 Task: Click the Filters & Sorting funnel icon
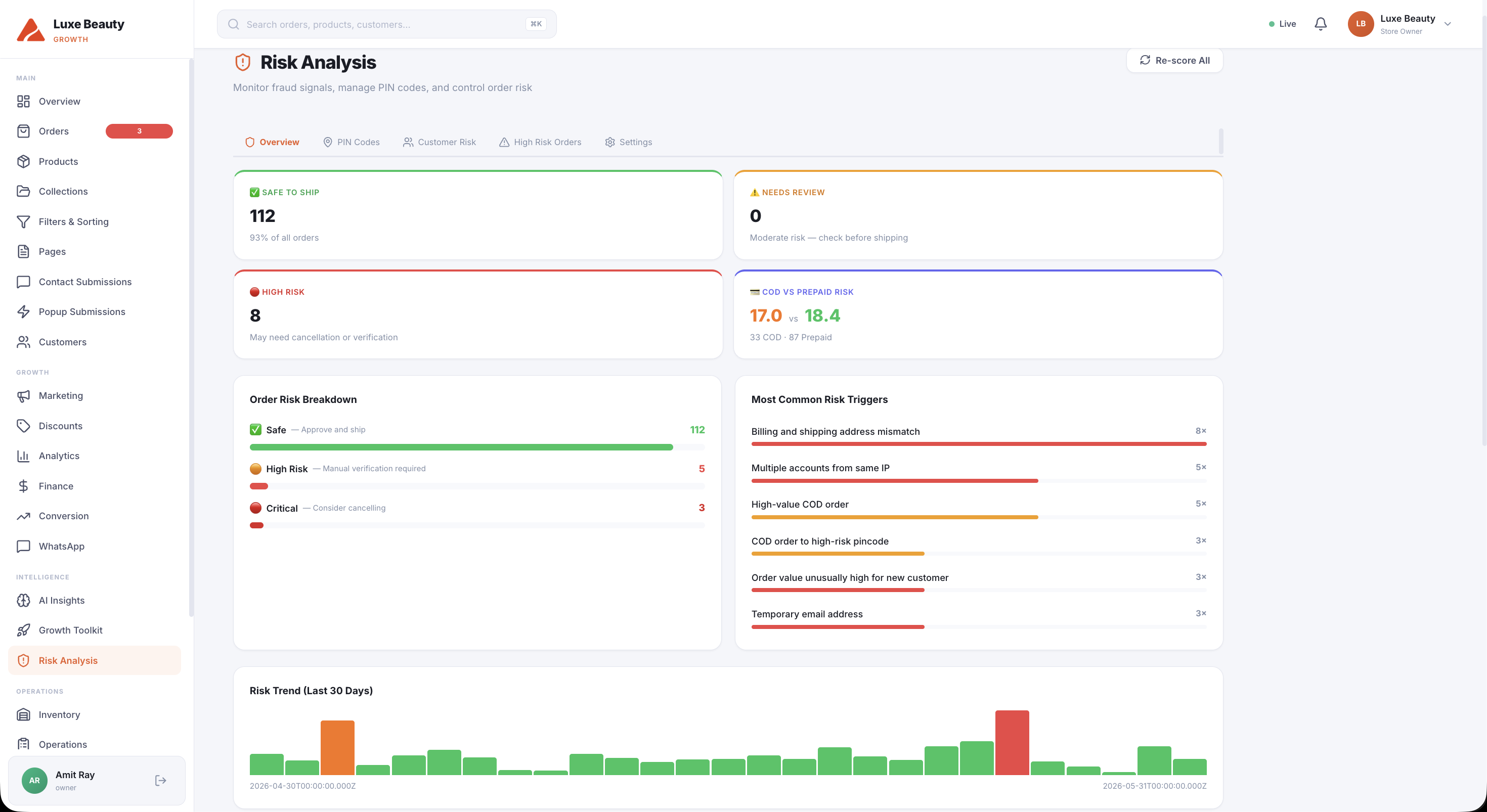pos(23,221)
